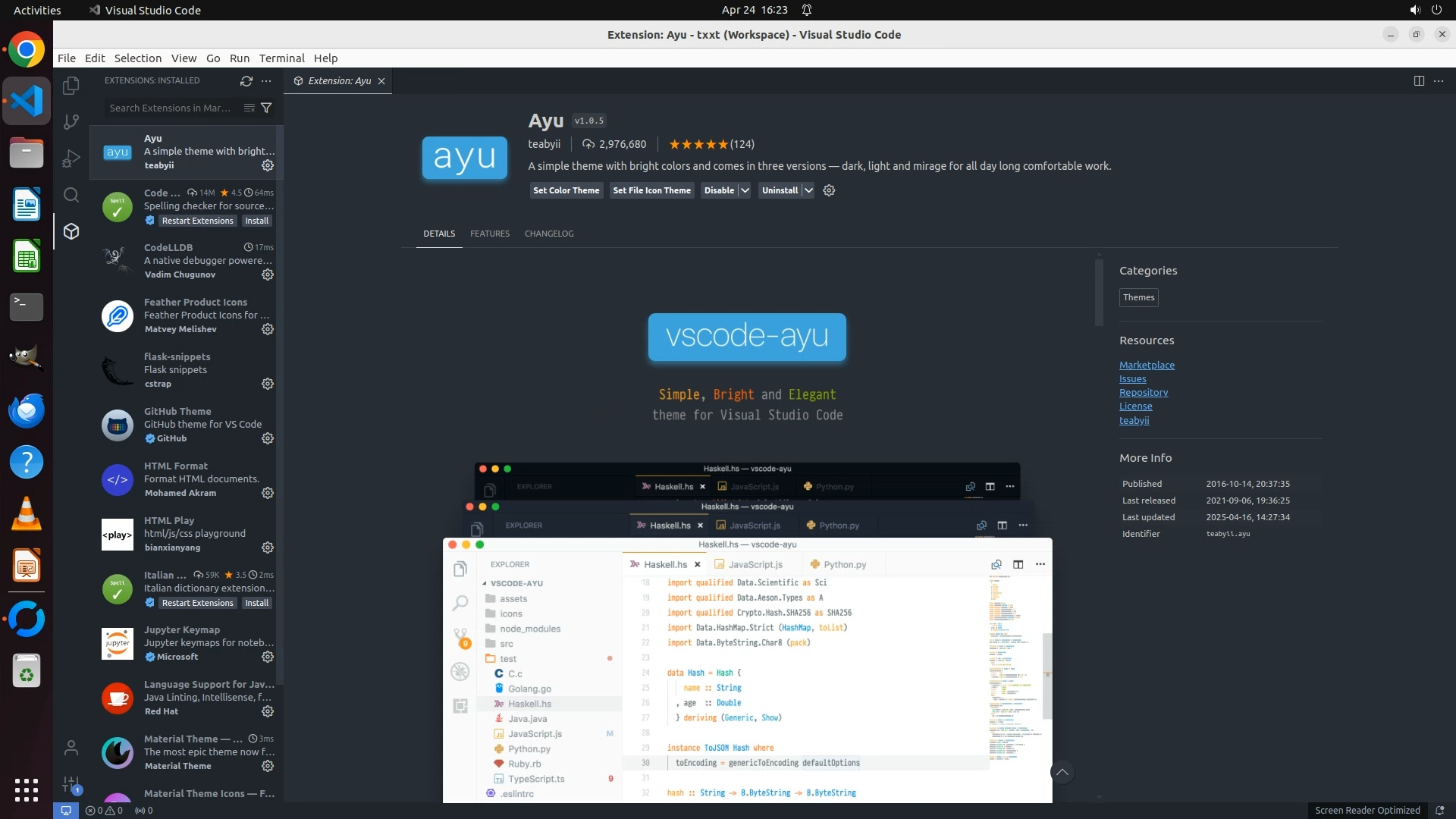
Task: Open the Terminal menu
Action: pos(281,58)
